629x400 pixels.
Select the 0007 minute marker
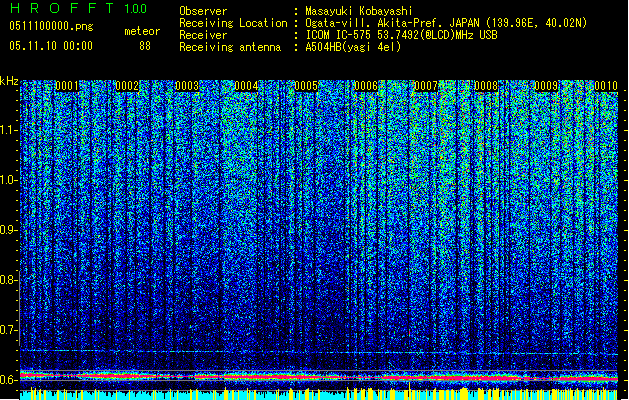(426, 86)
